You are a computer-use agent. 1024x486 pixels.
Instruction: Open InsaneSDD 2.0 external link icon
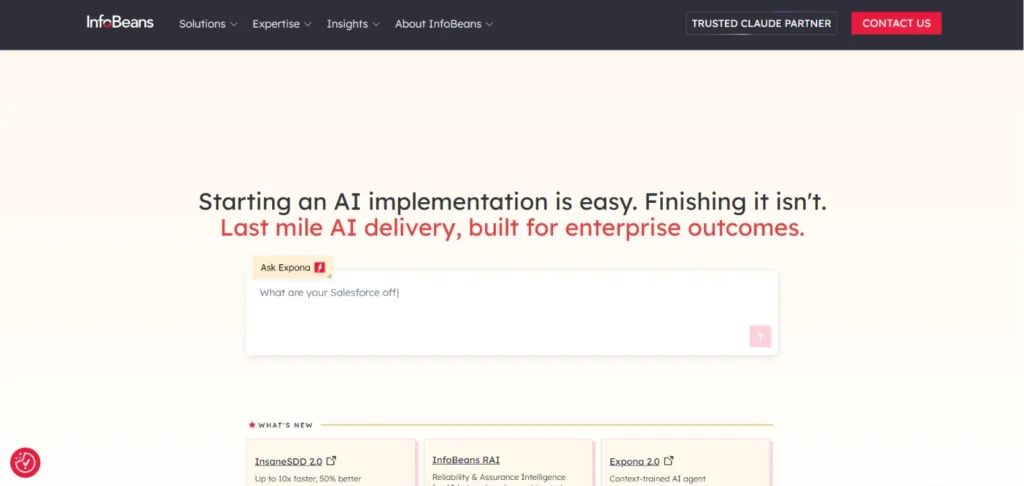click(x=331, y=461)
